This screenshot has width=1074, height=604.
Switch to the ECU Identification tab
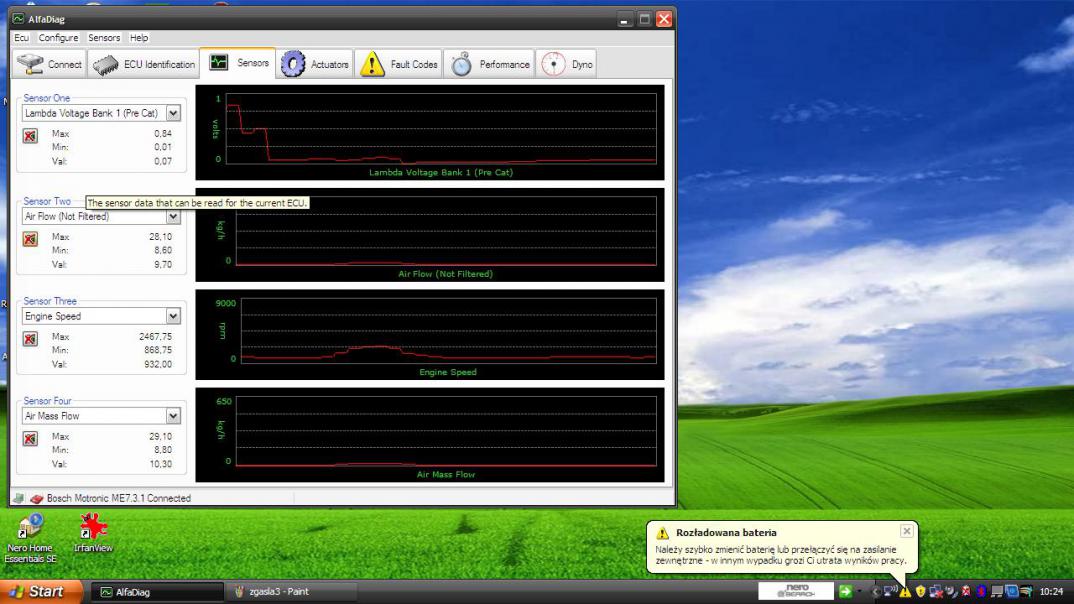click(144, 64)
